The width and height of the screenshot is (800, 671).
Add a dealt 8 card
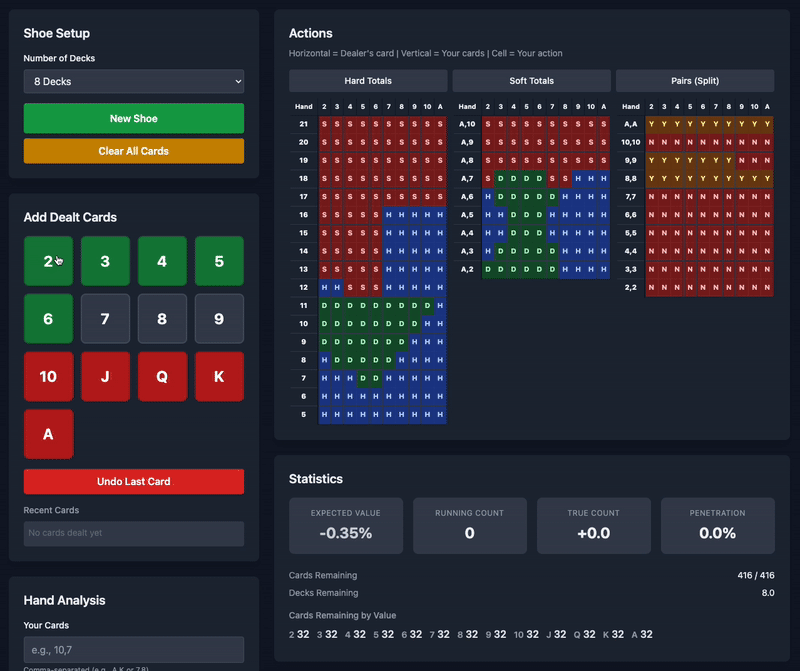(162, 319)
